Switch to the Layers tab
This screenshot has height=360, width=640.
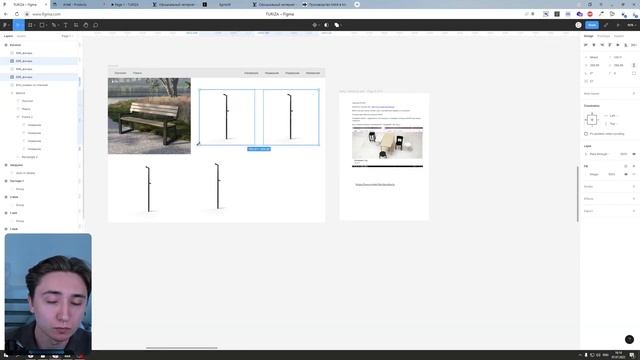click(x=9, y=36)
